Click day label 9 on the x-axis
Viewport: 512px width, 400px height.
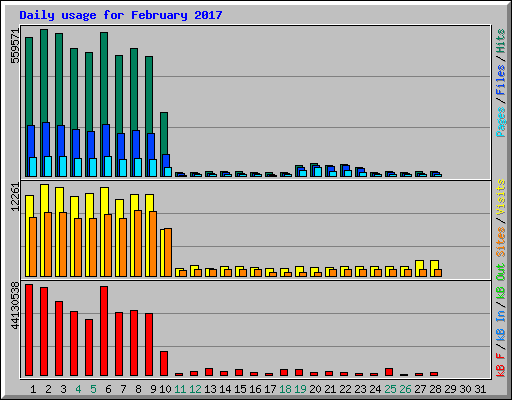153,389
